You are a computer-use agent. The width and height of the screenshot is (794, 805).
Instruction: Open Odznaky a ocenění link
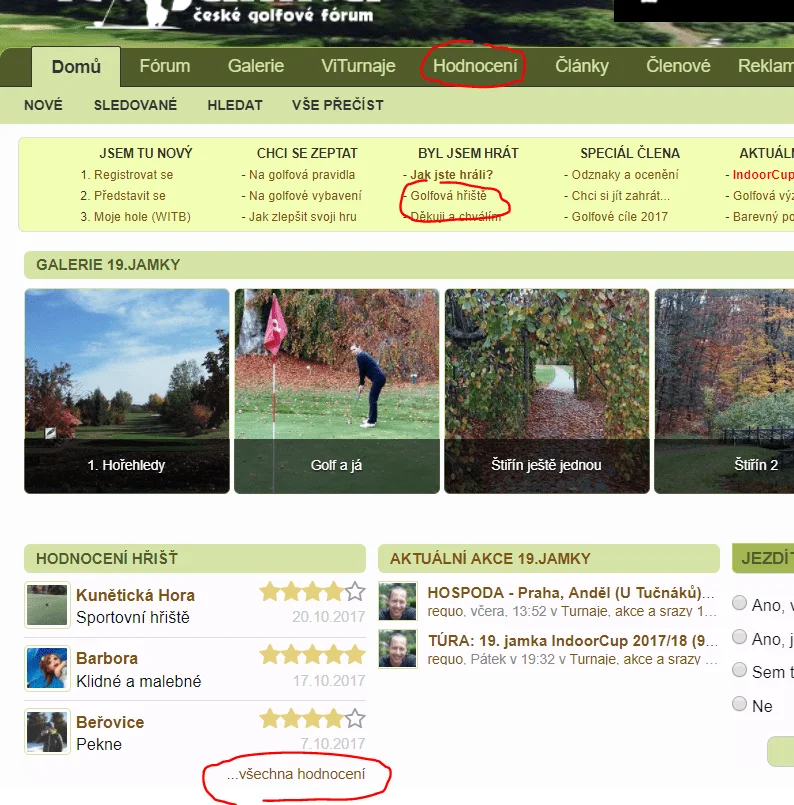click(625, 175)
